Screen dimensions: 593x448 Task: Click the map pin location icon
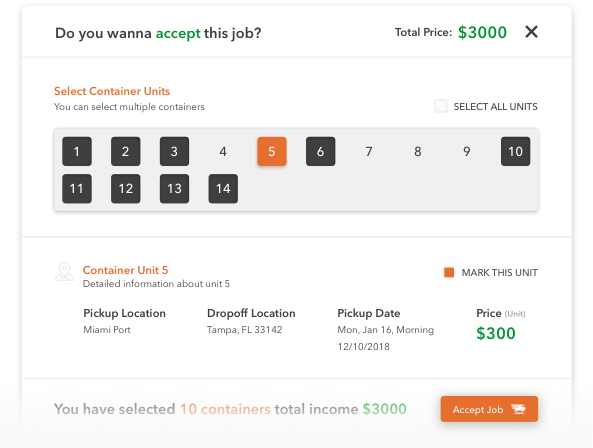pos(65,272)
